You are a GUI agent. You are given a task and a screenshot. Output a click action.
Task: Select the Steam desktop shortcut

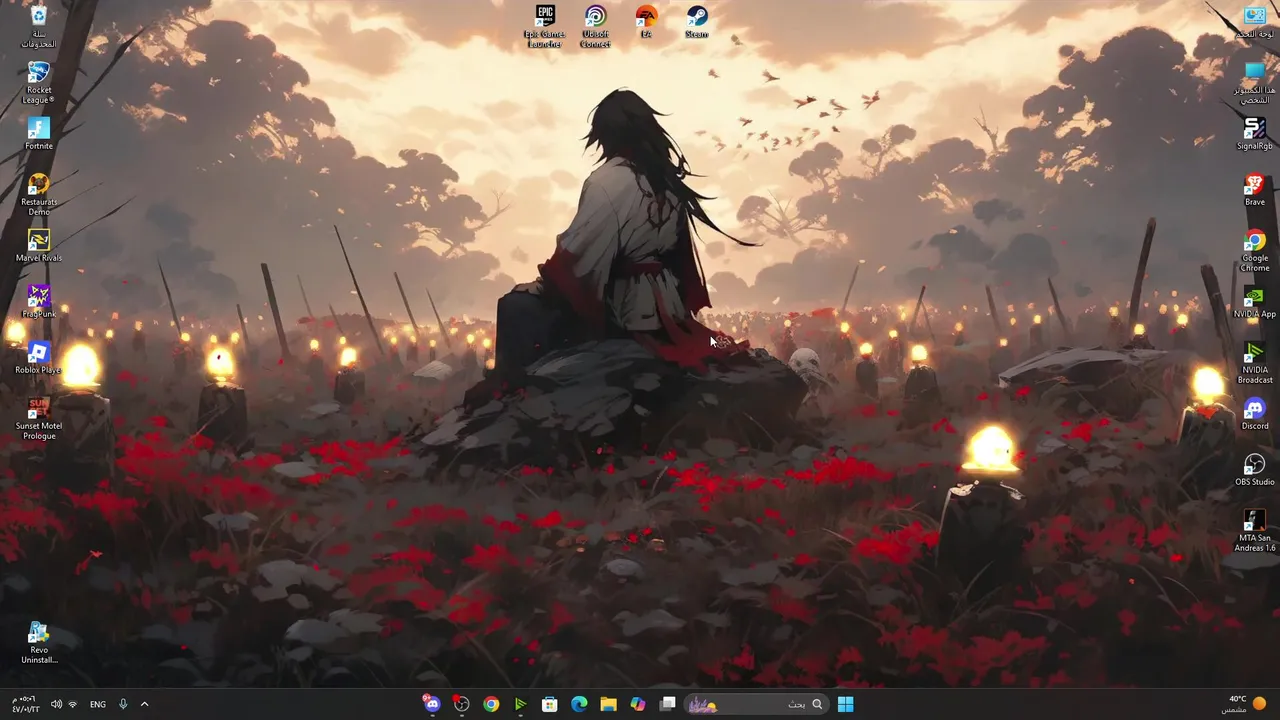click(697, 22)
